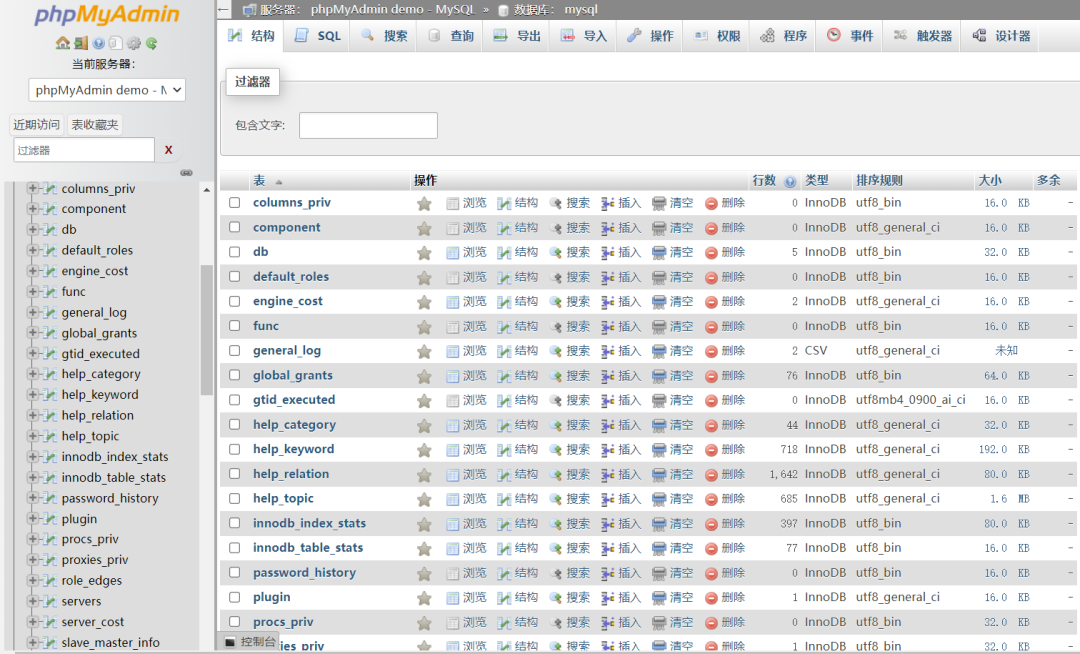Check the checkbox for columns_priv table
The width and height of the screenshot is (1080, 654).
click(235, 202)
